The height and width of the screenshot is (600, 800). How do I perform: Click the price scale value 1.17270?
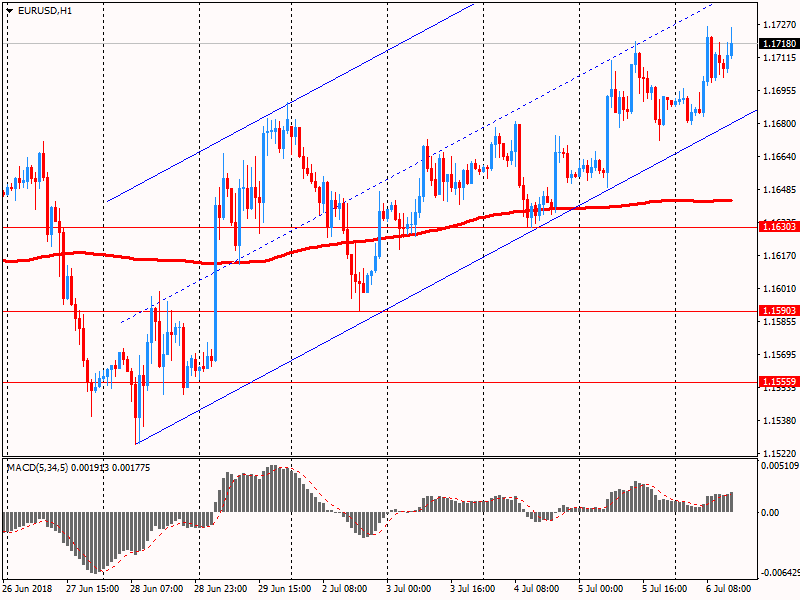pyautogui.click(x=780, y=24)
